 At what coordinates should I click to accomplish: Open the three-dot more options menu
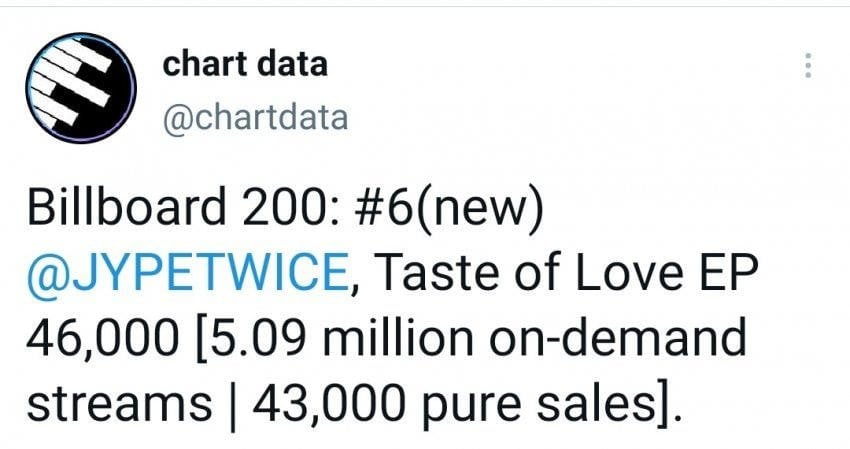[807, 66]
